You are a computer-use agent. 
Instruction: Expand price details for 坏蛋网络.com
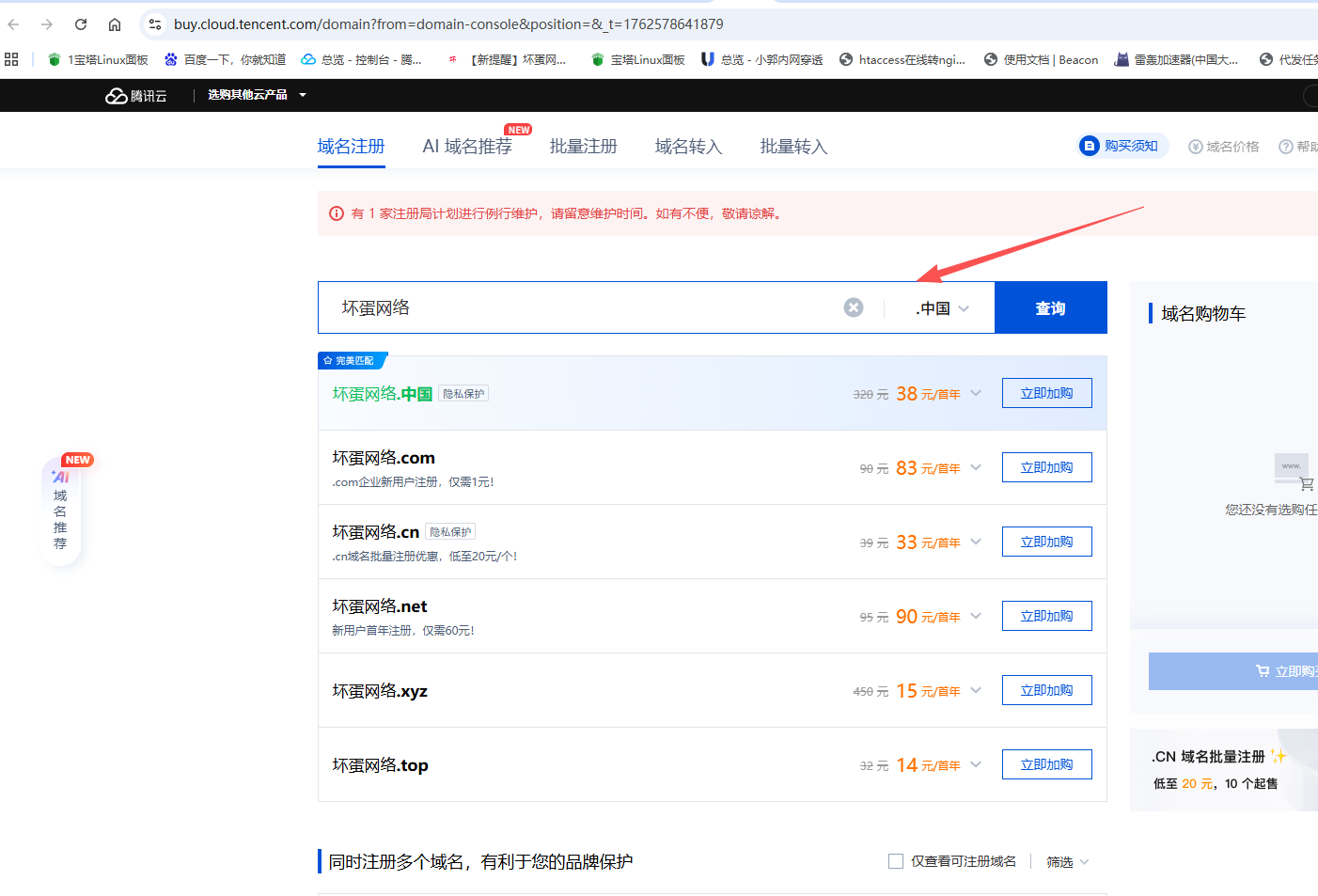976,467
